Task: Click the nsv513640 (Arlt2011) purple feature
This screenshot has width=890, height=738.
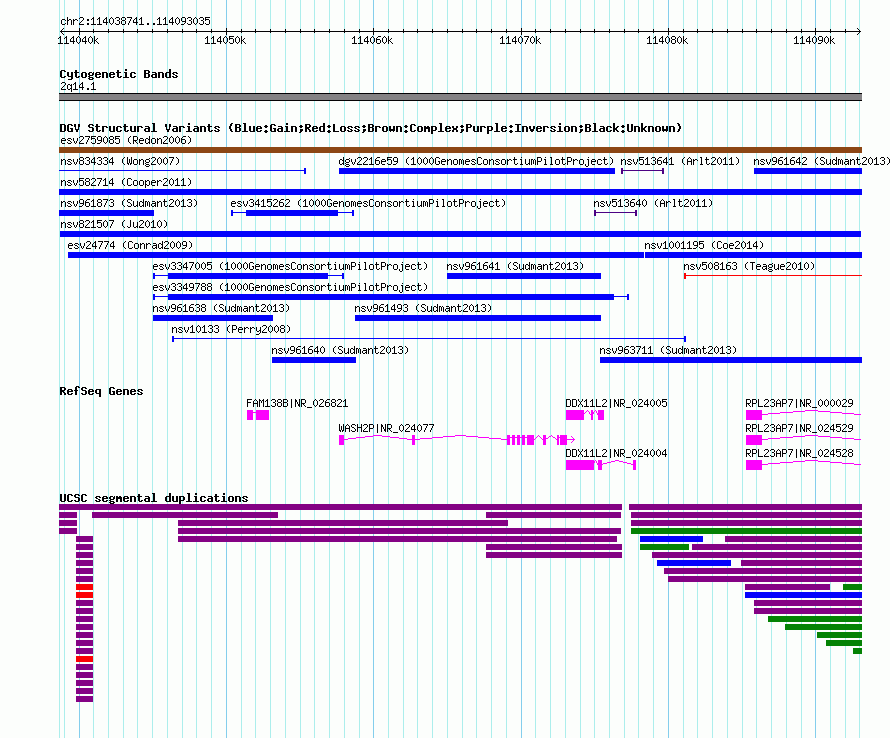Action: point(615,213)
